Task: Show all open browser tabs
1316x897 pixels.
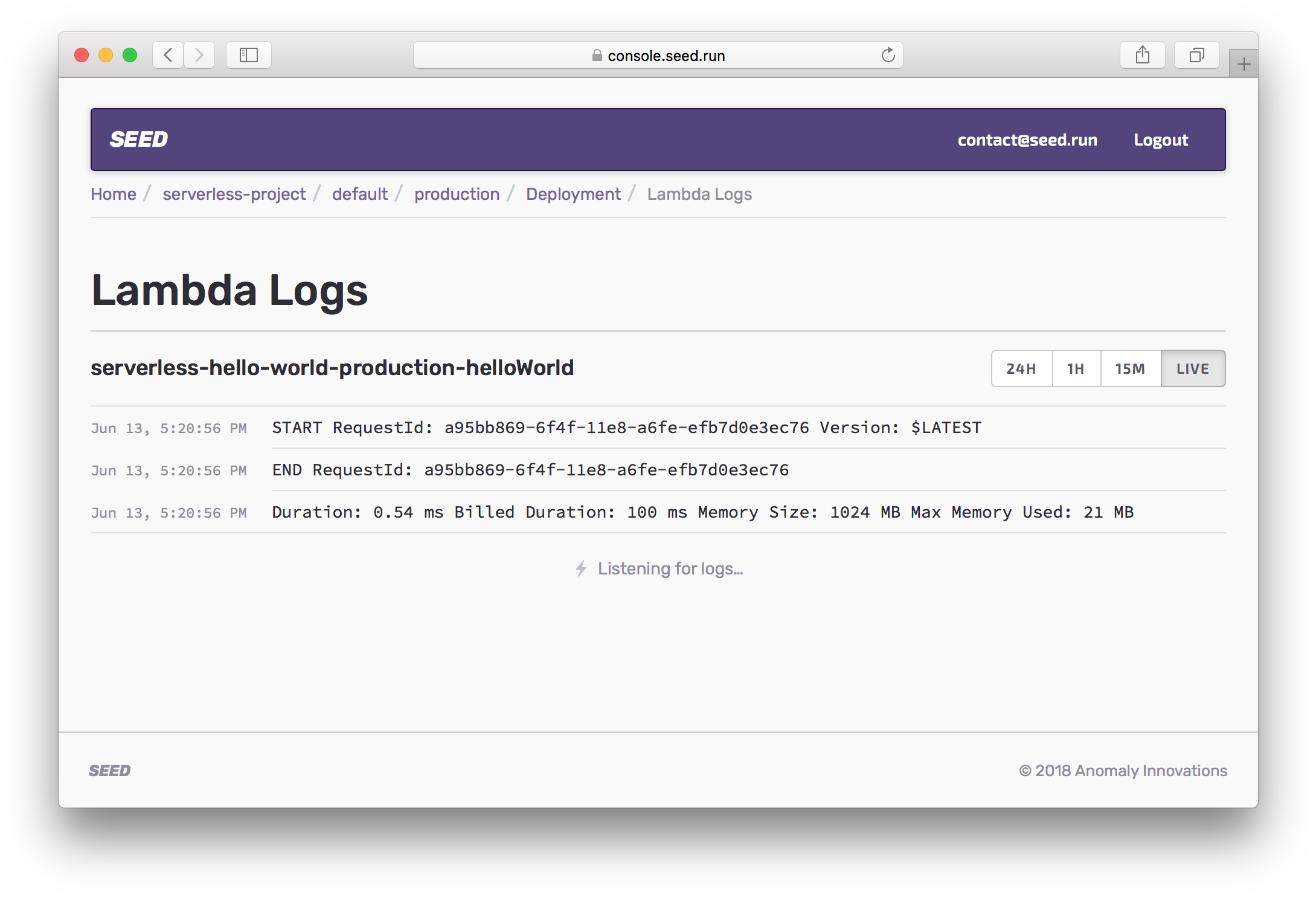Action: click(x=1196, y=55)
